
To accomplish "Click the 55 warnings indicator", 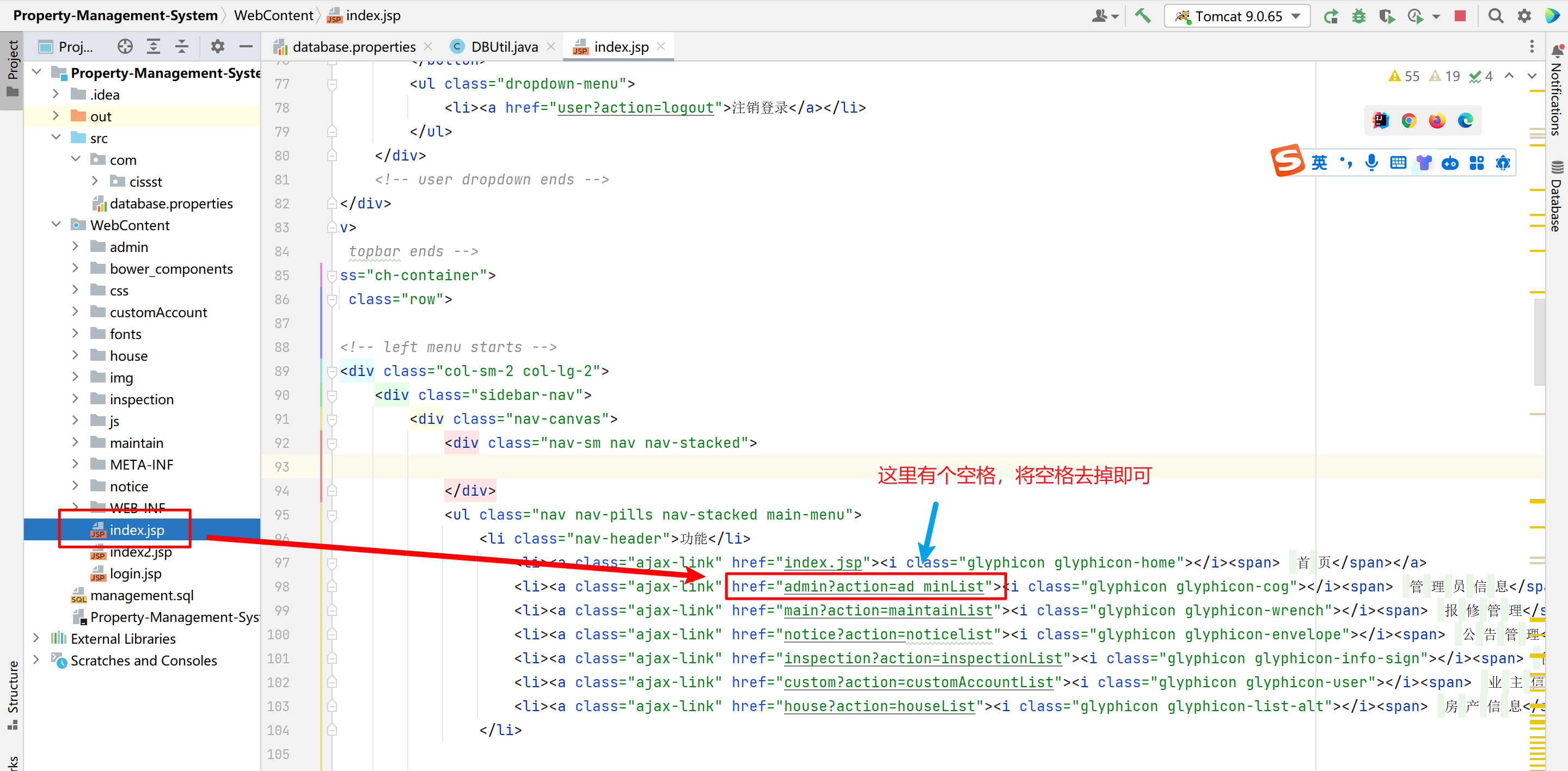I will (x=1404, y=76).
